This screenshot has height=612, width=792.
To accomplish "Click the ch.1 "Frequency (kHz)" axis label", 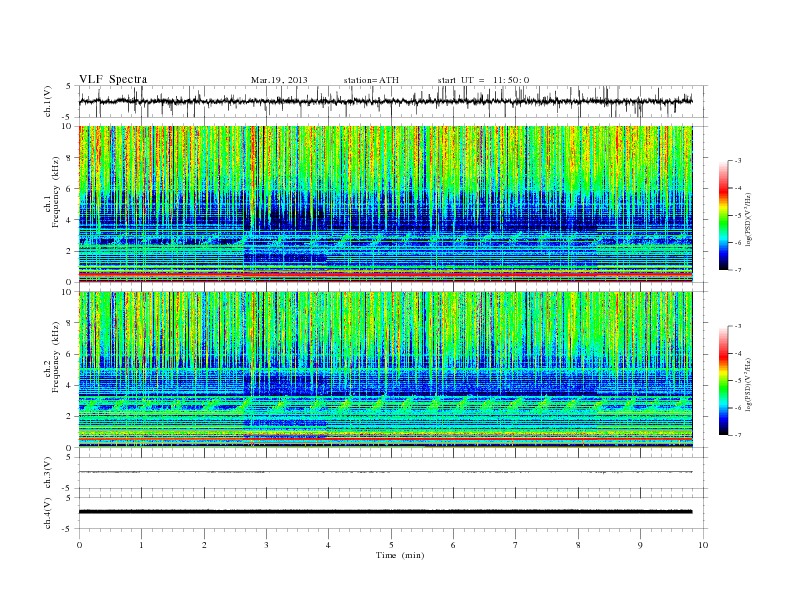I will [55, 192].
